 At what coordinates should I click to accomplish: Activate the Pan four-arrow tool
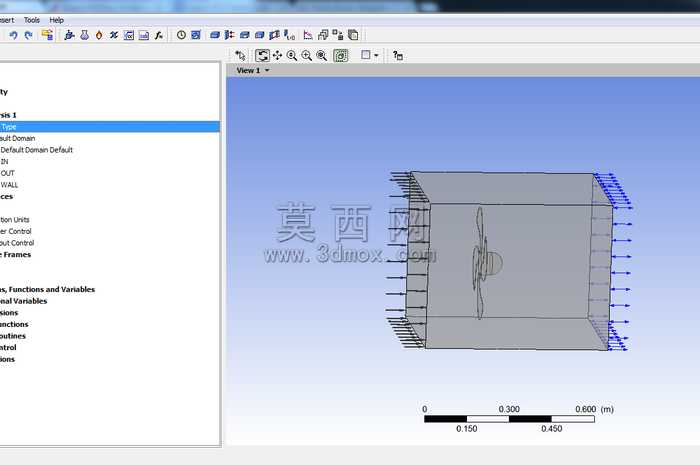pyautogui.click(x=277, y=55)
